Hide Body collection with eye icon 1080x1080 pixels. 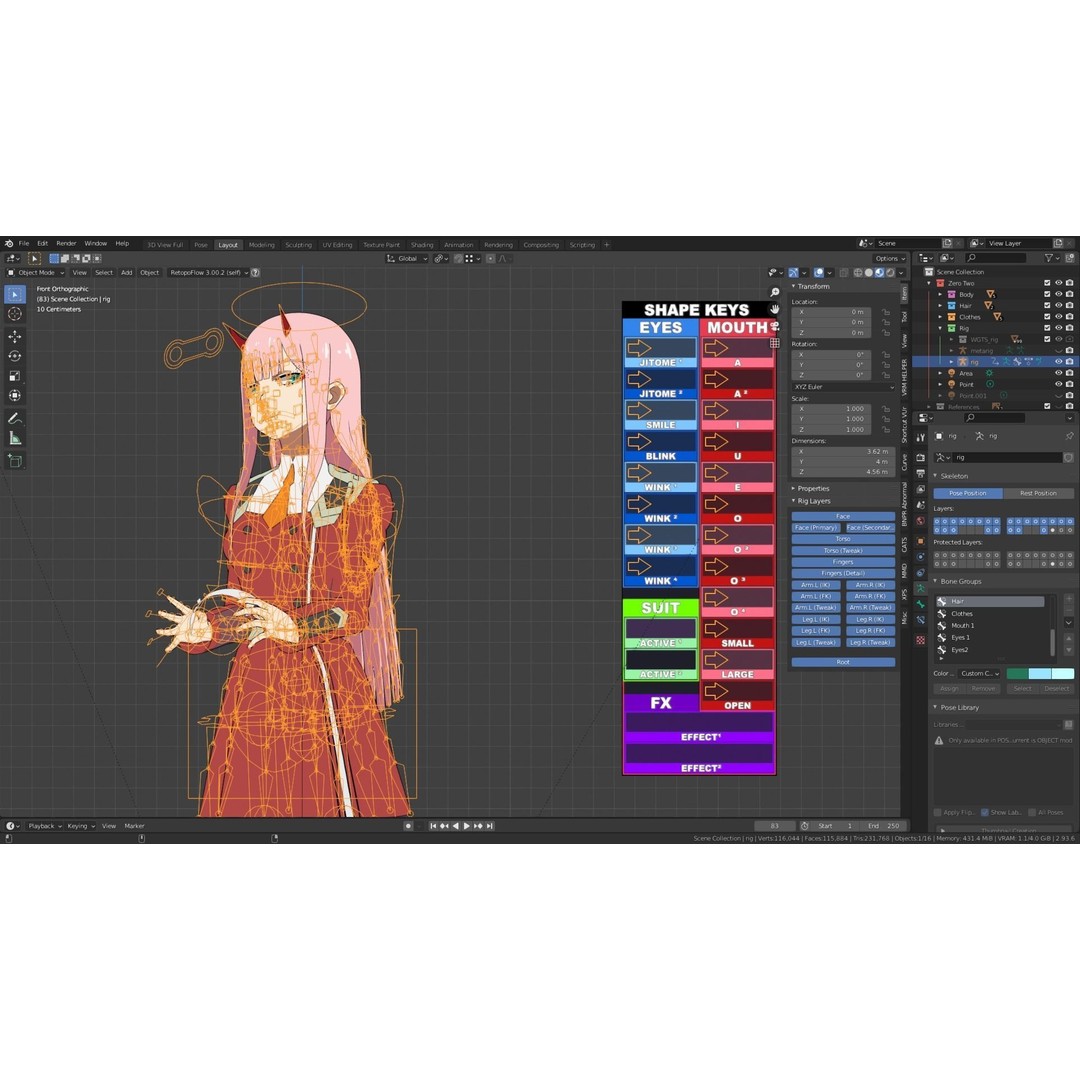pyautogui.click(x=1059, y=294)
